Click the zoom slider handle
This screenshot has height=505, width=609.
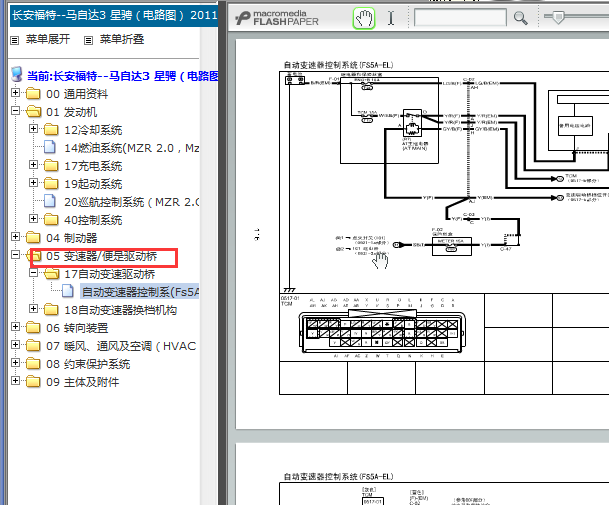pyautogui.click(x=558, y=17)
